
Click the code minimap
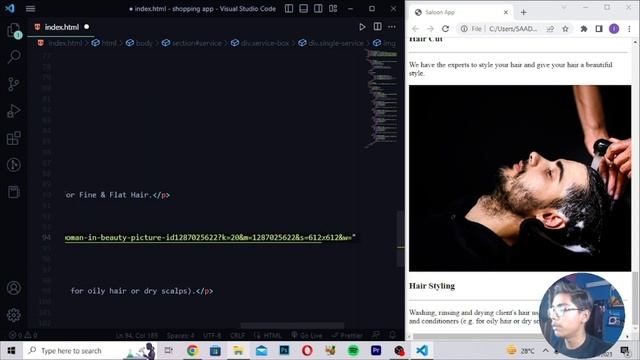point(382,98)
